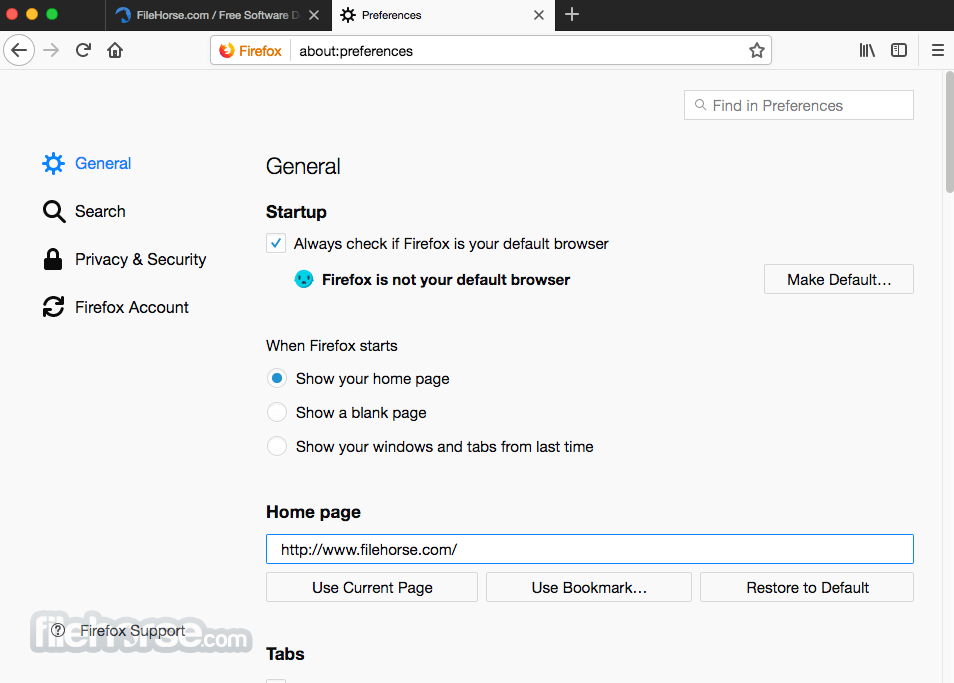Bookmark this page with the star icon
Image resolution: width=954 pixels, height=683 pixels.
tap(756, 50)
